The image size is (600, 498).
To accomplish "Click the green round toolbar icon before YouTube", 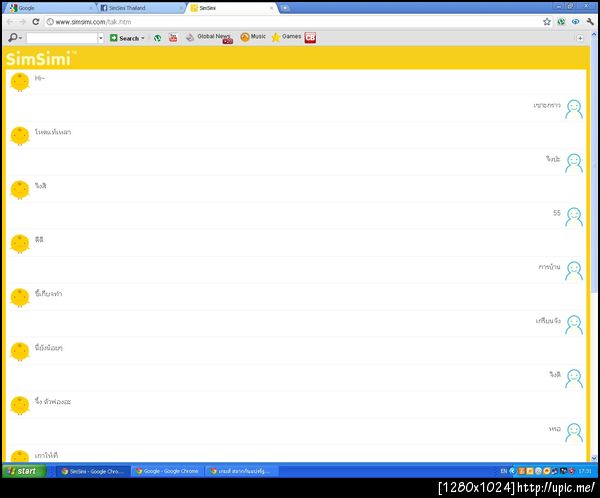I will (x=157, y=38).
